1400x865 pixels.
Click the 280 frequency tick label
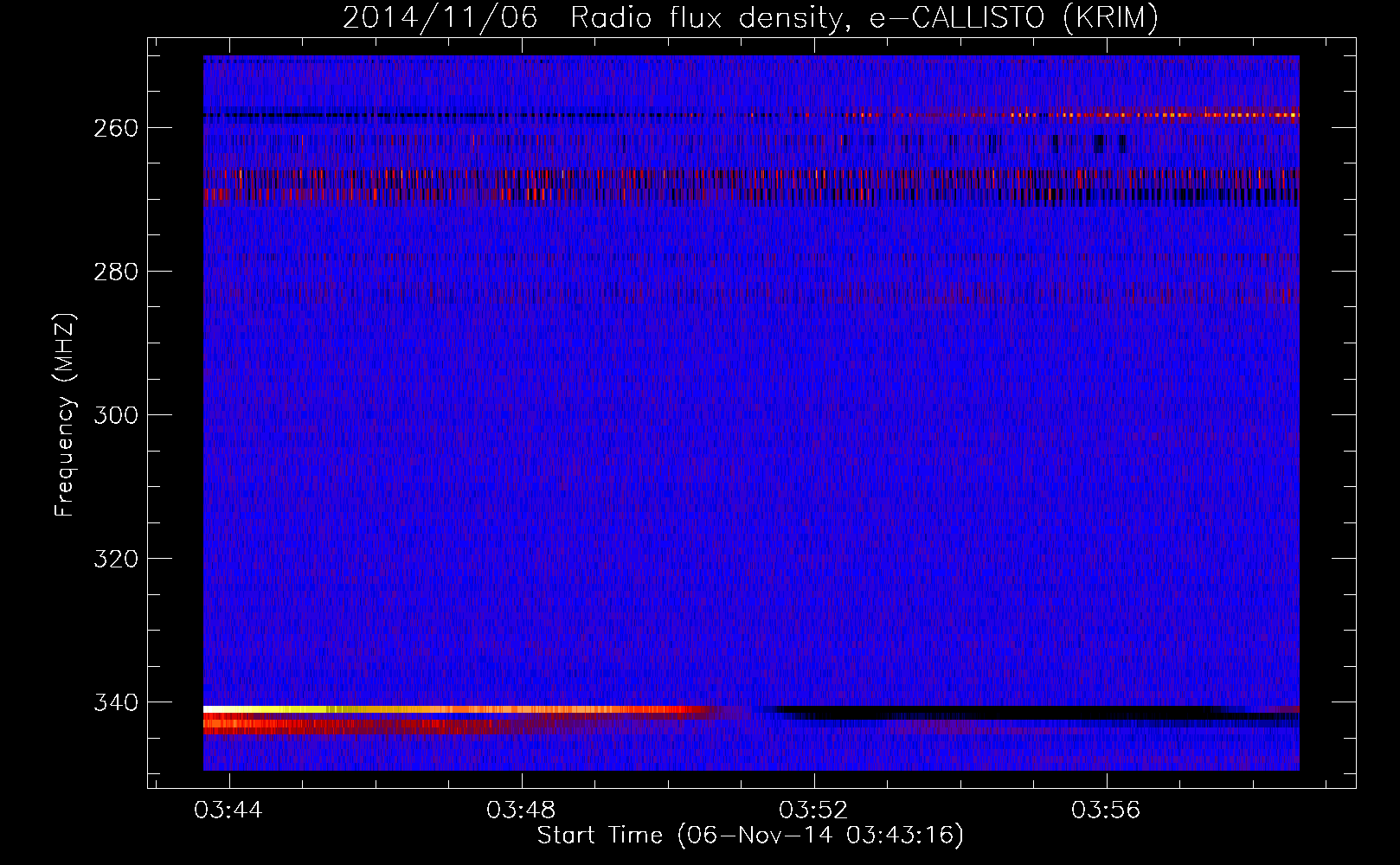(x=116, y=272)
